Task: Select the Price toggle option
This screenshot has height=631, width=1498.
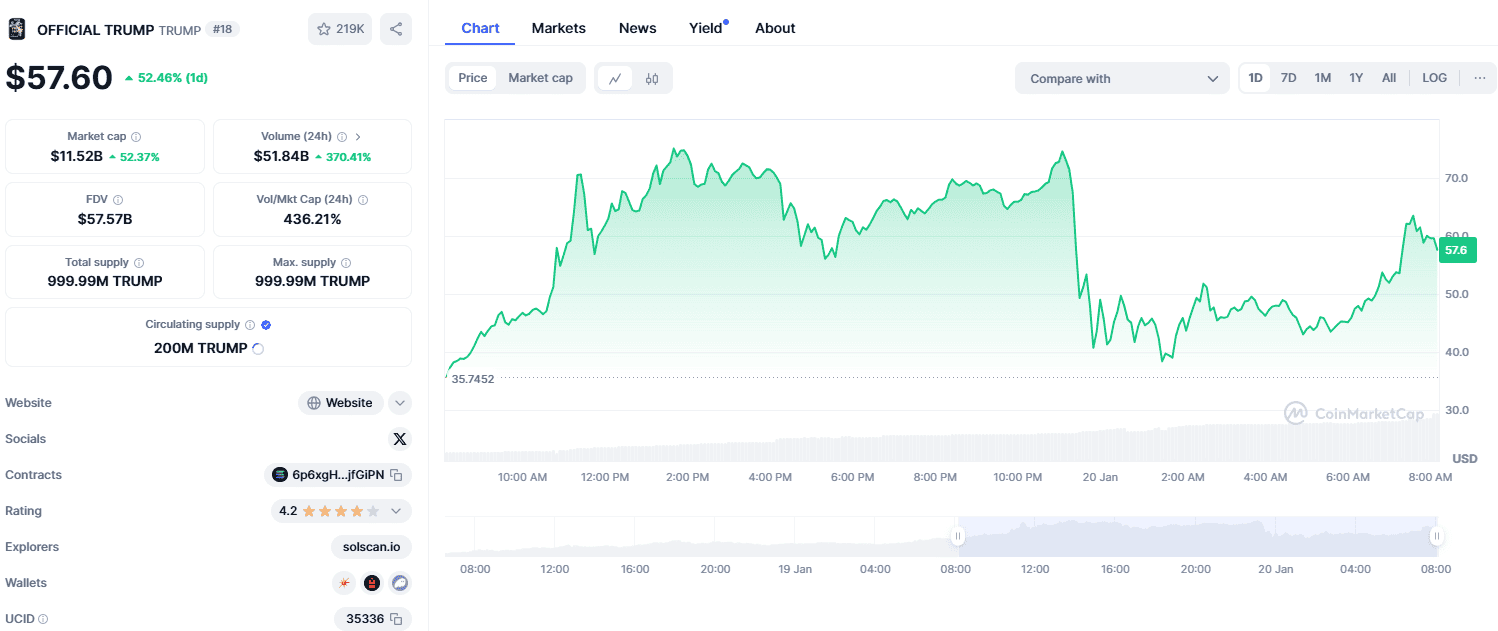Action: 472,77
